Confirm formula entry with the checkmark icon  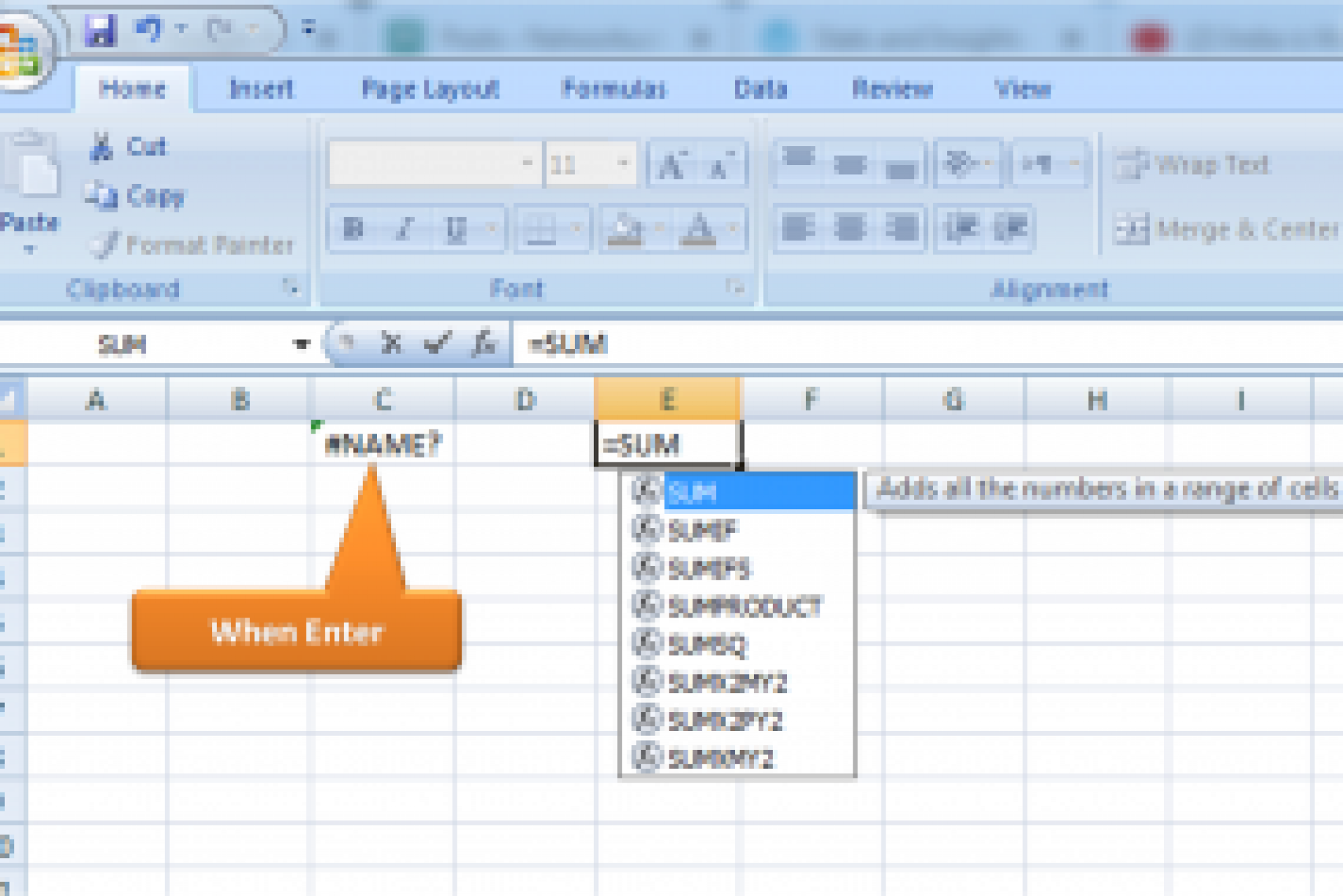coord(437,344)
